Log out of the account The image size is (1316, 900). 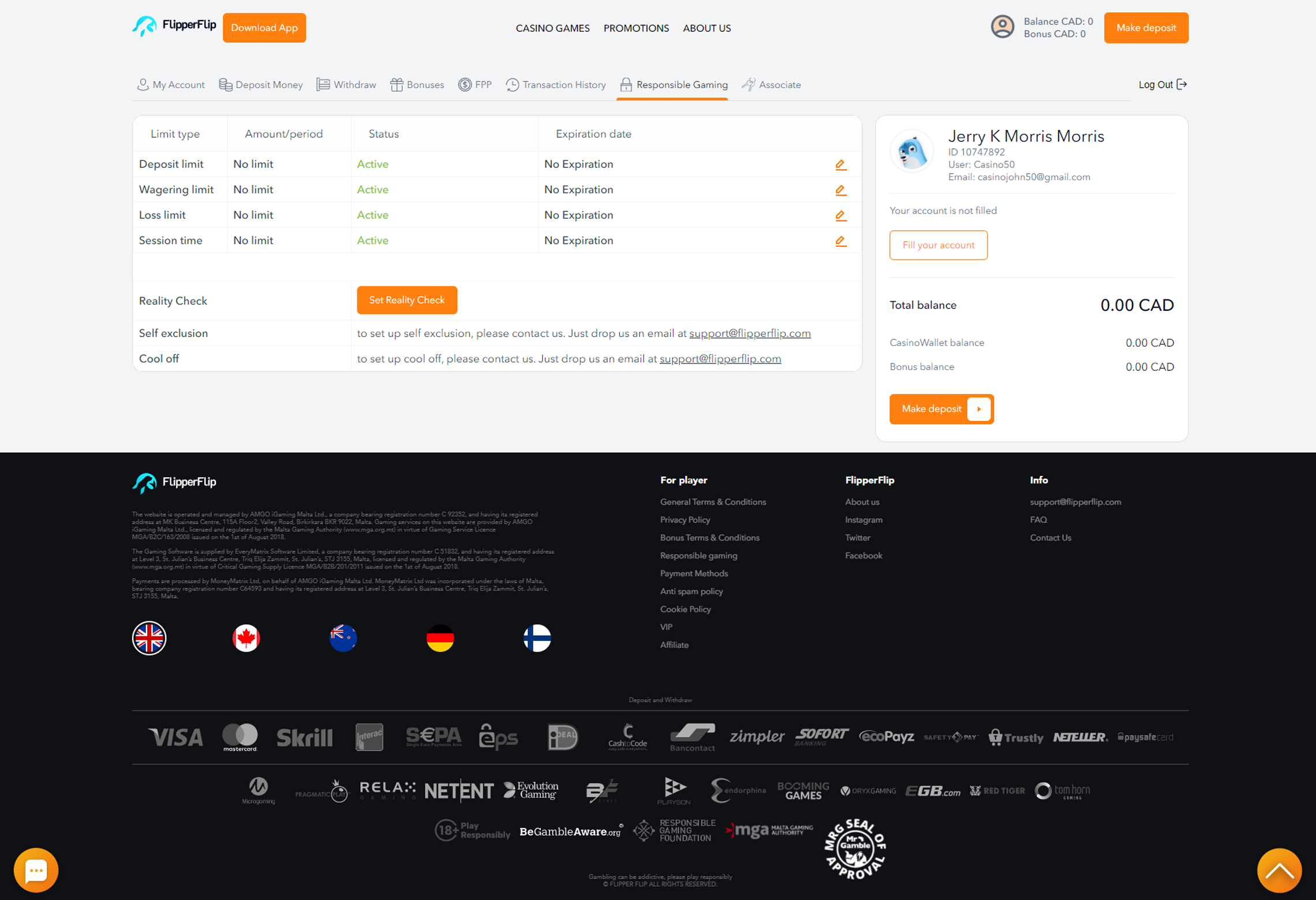1162,85
